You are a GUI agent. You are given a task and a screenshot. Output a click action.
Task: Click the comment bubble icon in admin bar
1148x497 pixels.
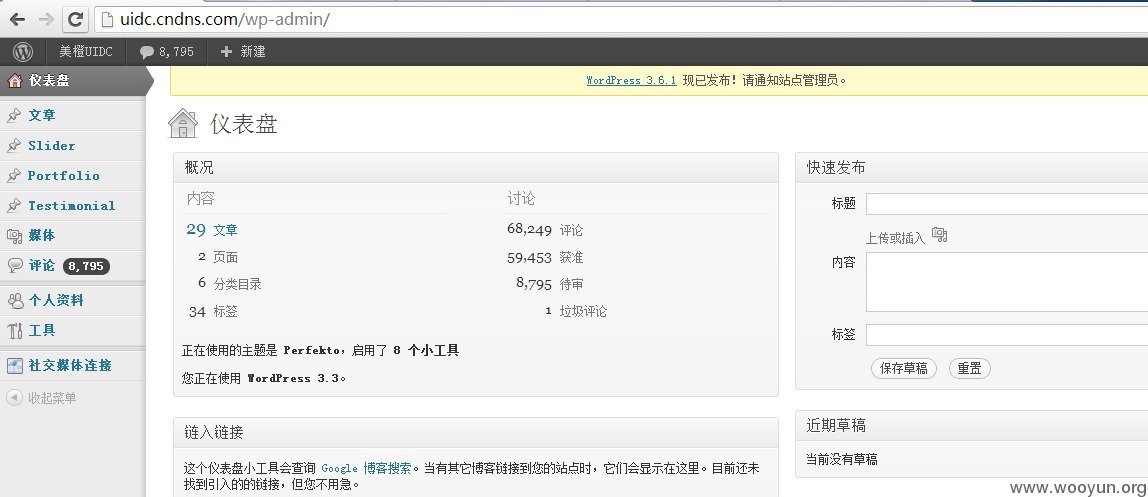[x=146, y=52]
